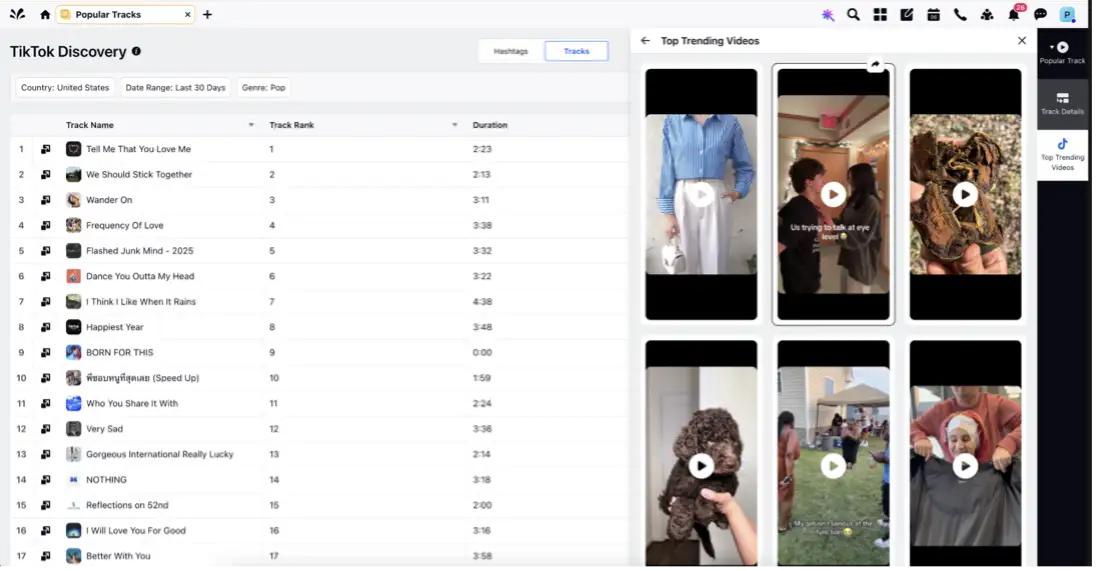Click the music icon for Happiest Year row
This screenshot has width=1096, height=571.
45,327
